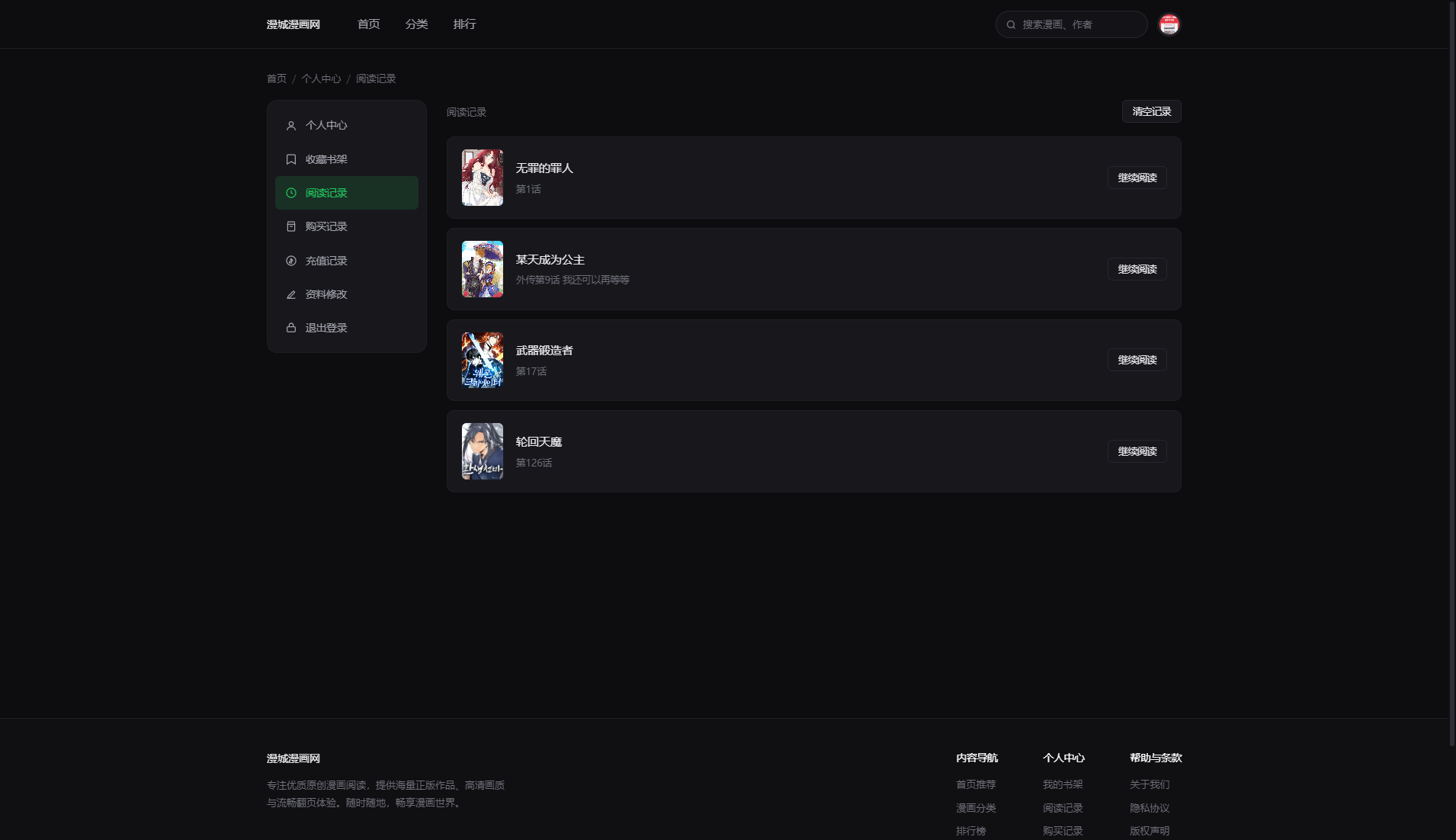The height and width of the screenshot is (840, 1456).
Task: Open footer link 关于我们
Action: point(1150,784)
